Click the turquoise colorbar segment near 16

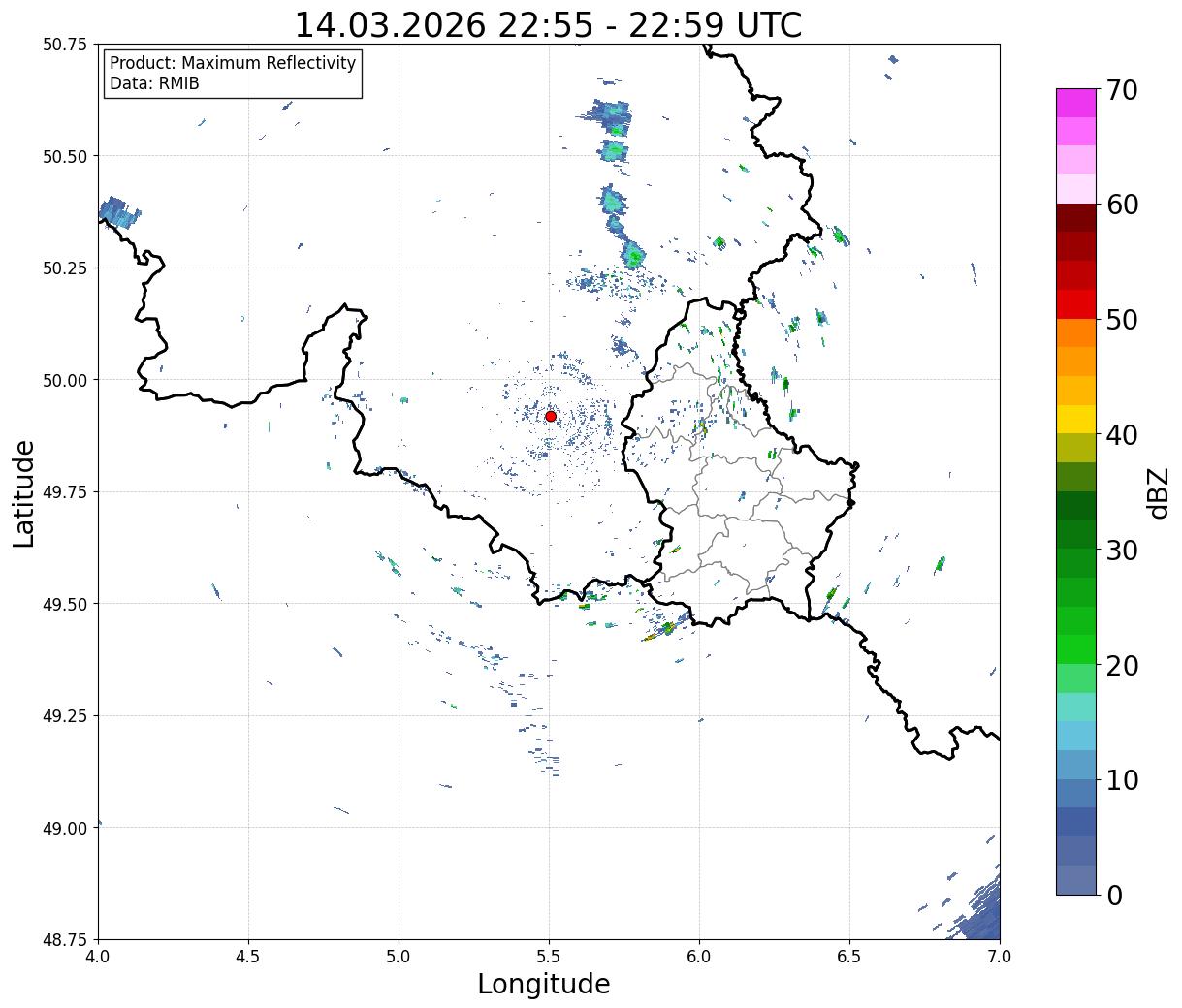pyautogui.click(x=1076, y=707)
